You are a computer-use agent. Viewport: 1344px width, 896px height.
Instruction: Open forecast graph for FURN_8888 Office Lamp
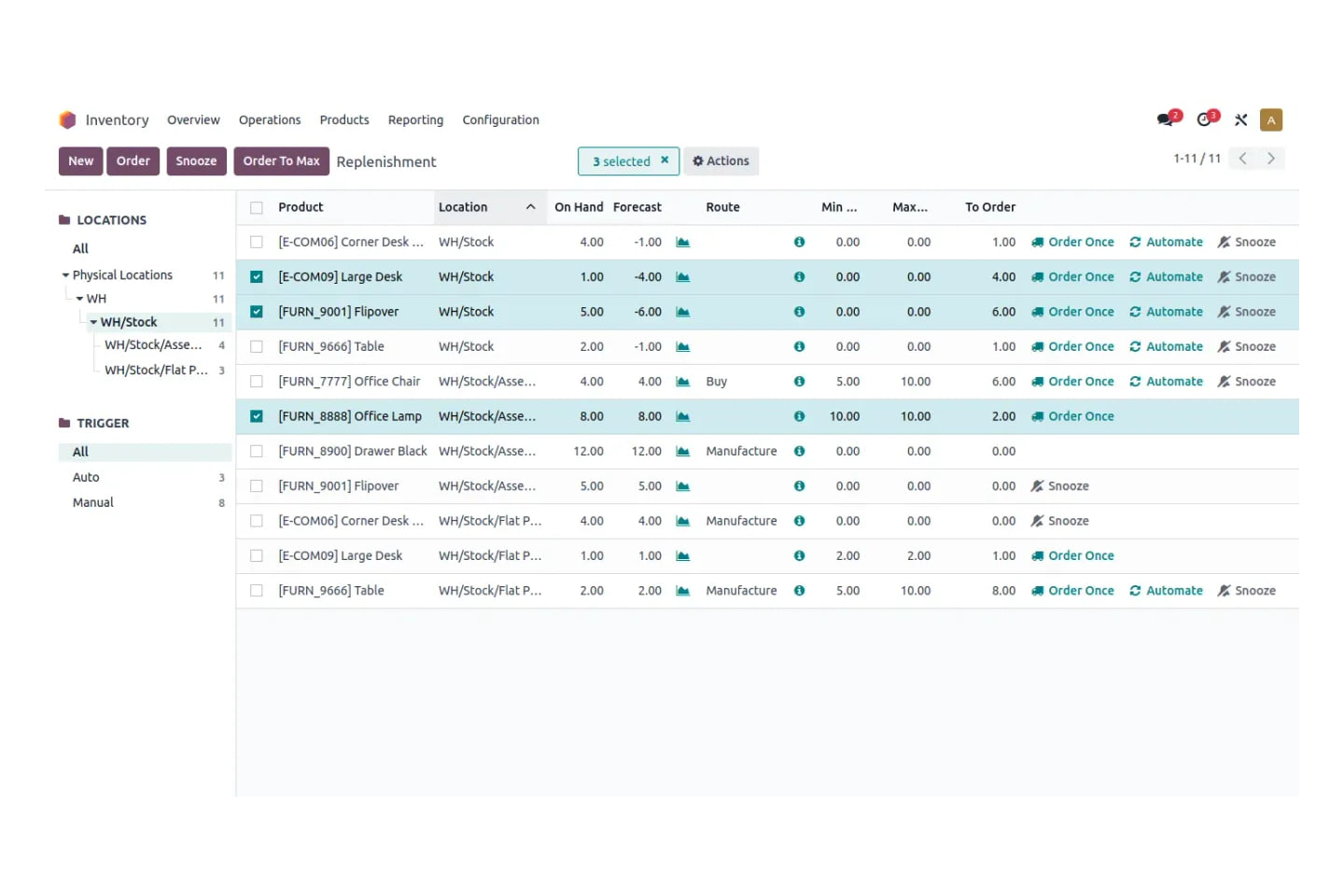(682, 416)
